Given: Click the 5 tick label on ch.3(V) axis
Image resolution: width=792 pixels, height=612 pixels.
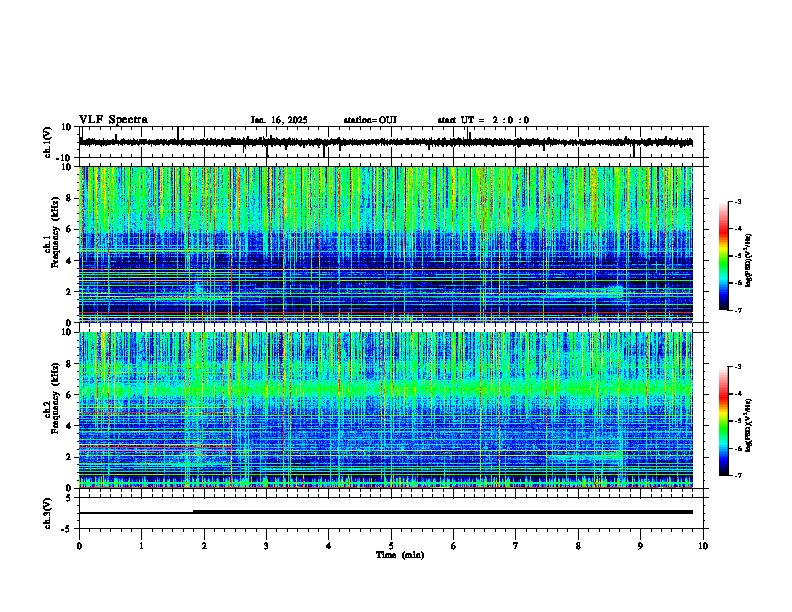Looking at the screenshot, I should tap(69, 498).
